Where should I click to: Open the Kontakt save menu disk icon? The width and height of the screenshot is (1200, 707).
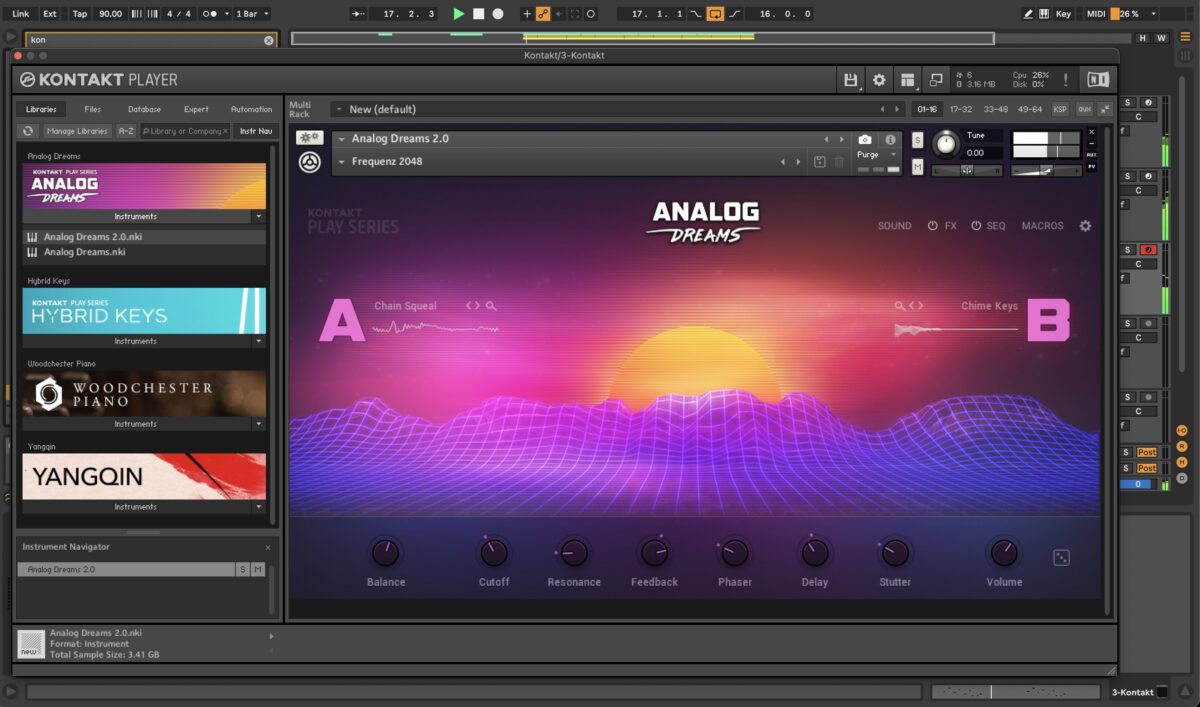pos(851,80)
